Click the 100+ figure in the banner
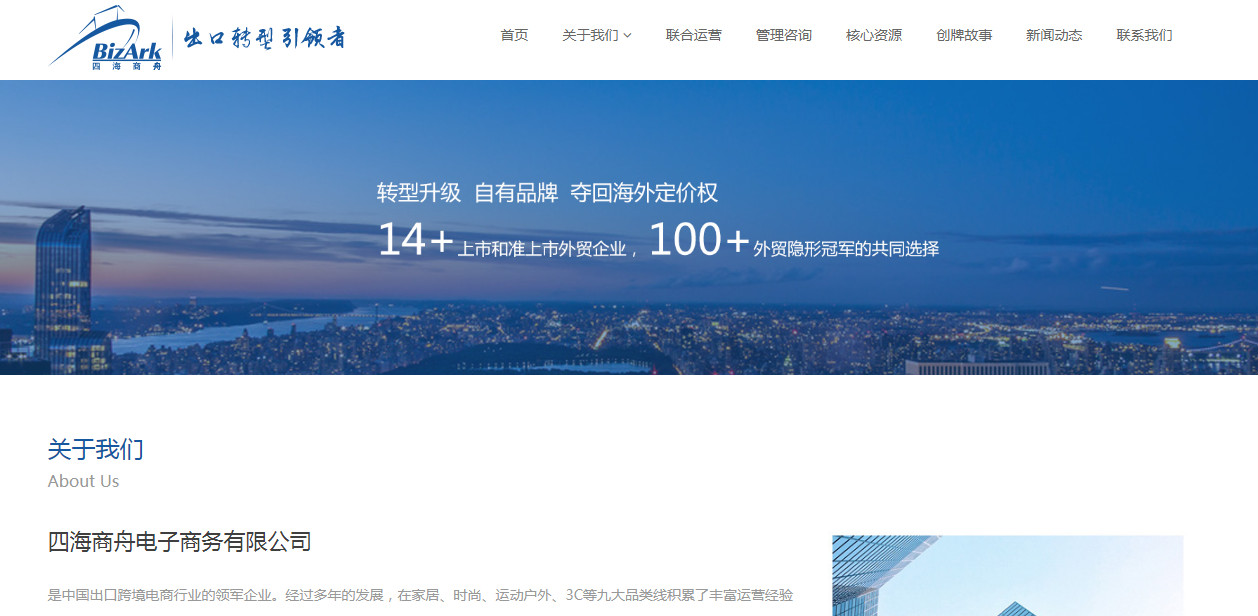 (x=699, y=241)
